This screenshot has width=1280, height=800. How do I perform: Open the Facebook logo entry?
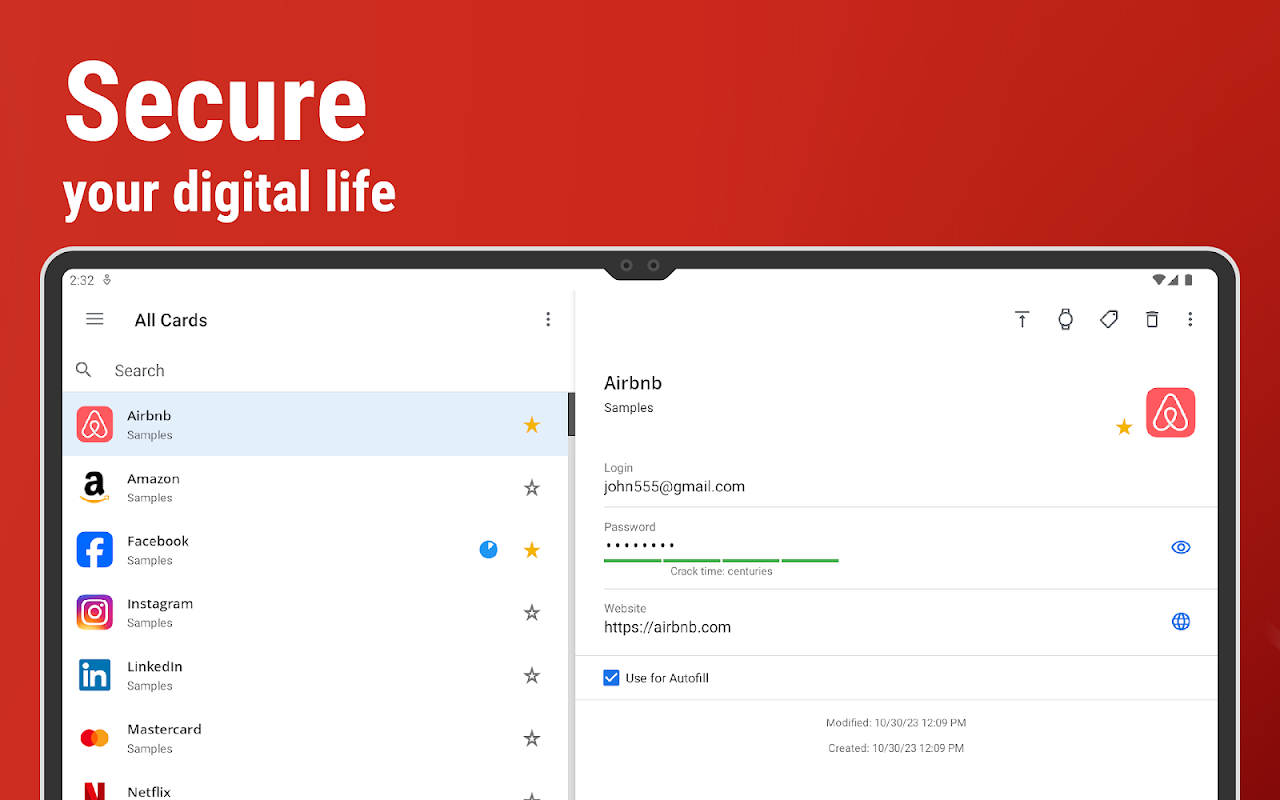pyautogui.click(x=95, y=550)
